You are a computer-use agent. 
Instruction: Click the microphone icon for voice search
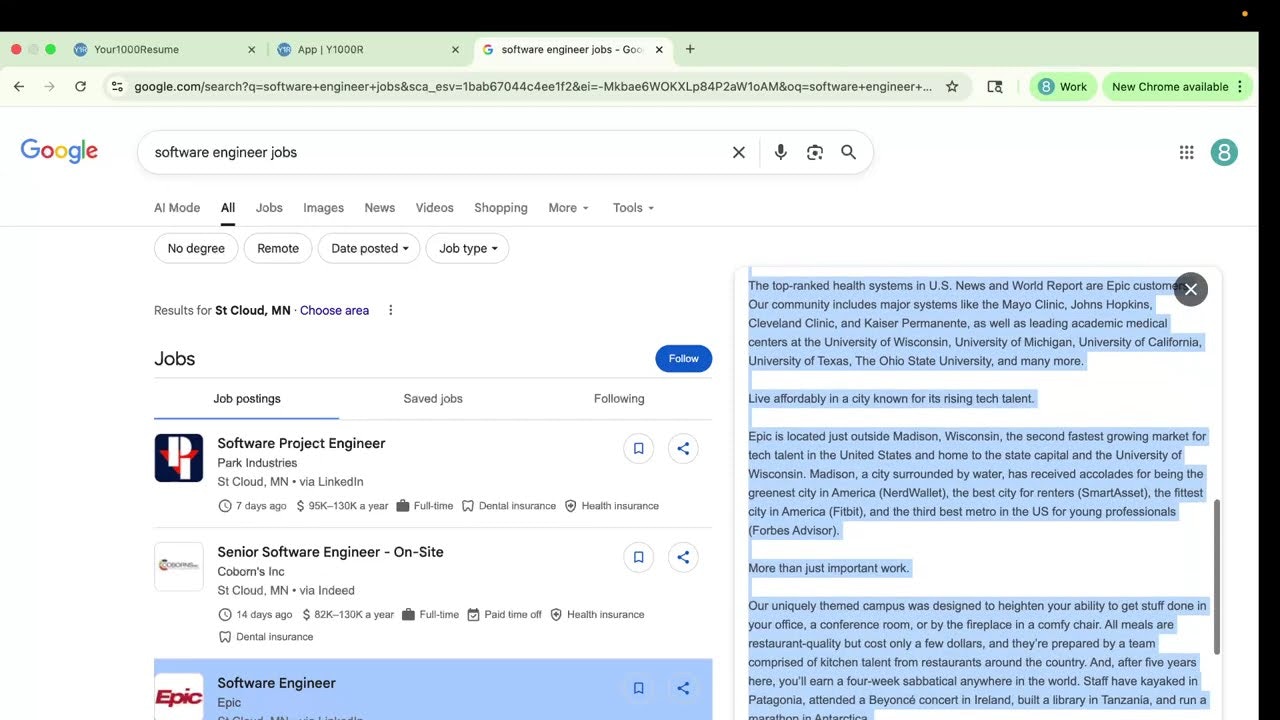(780, 152)
